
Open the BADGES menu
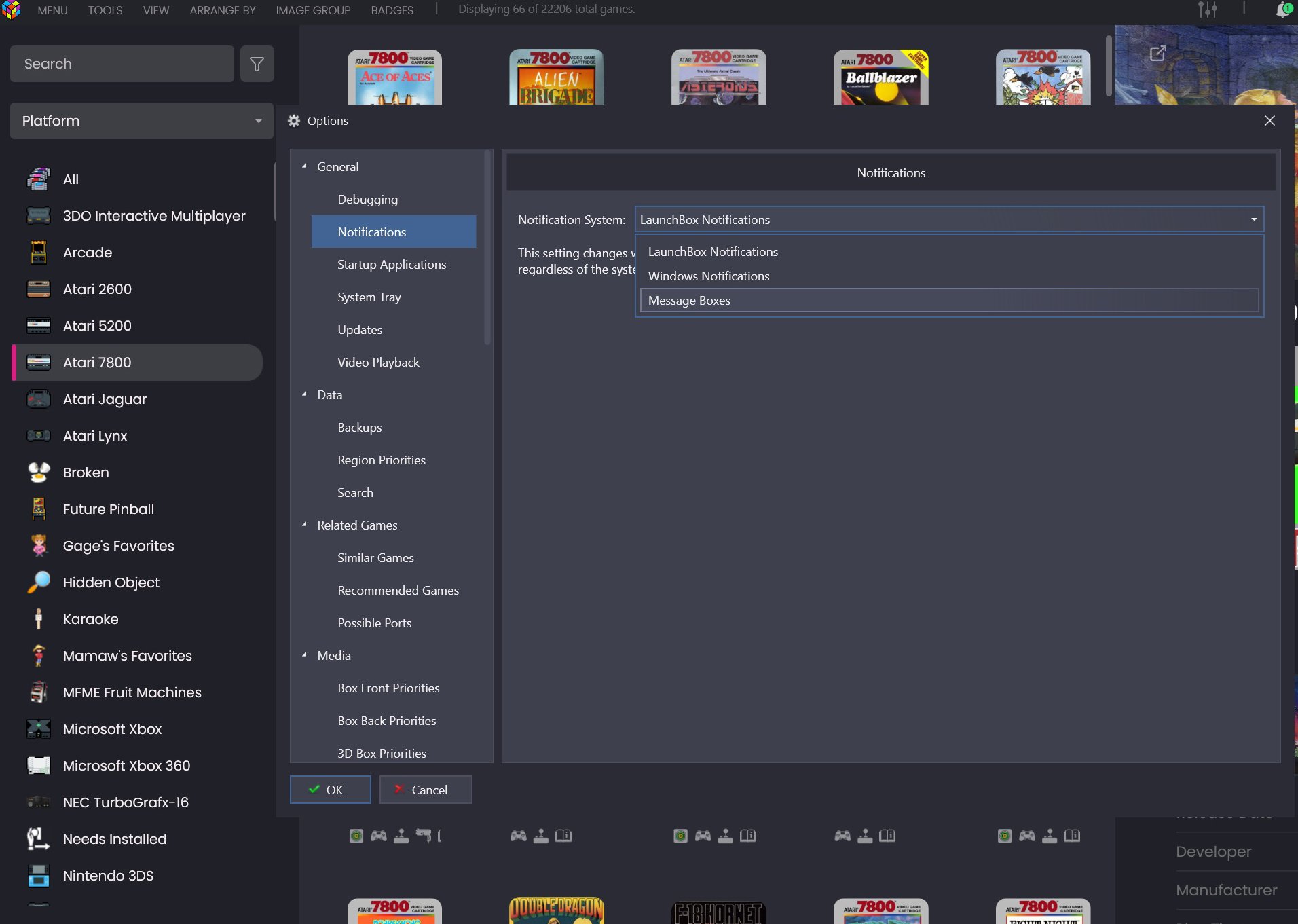point(392,10)
